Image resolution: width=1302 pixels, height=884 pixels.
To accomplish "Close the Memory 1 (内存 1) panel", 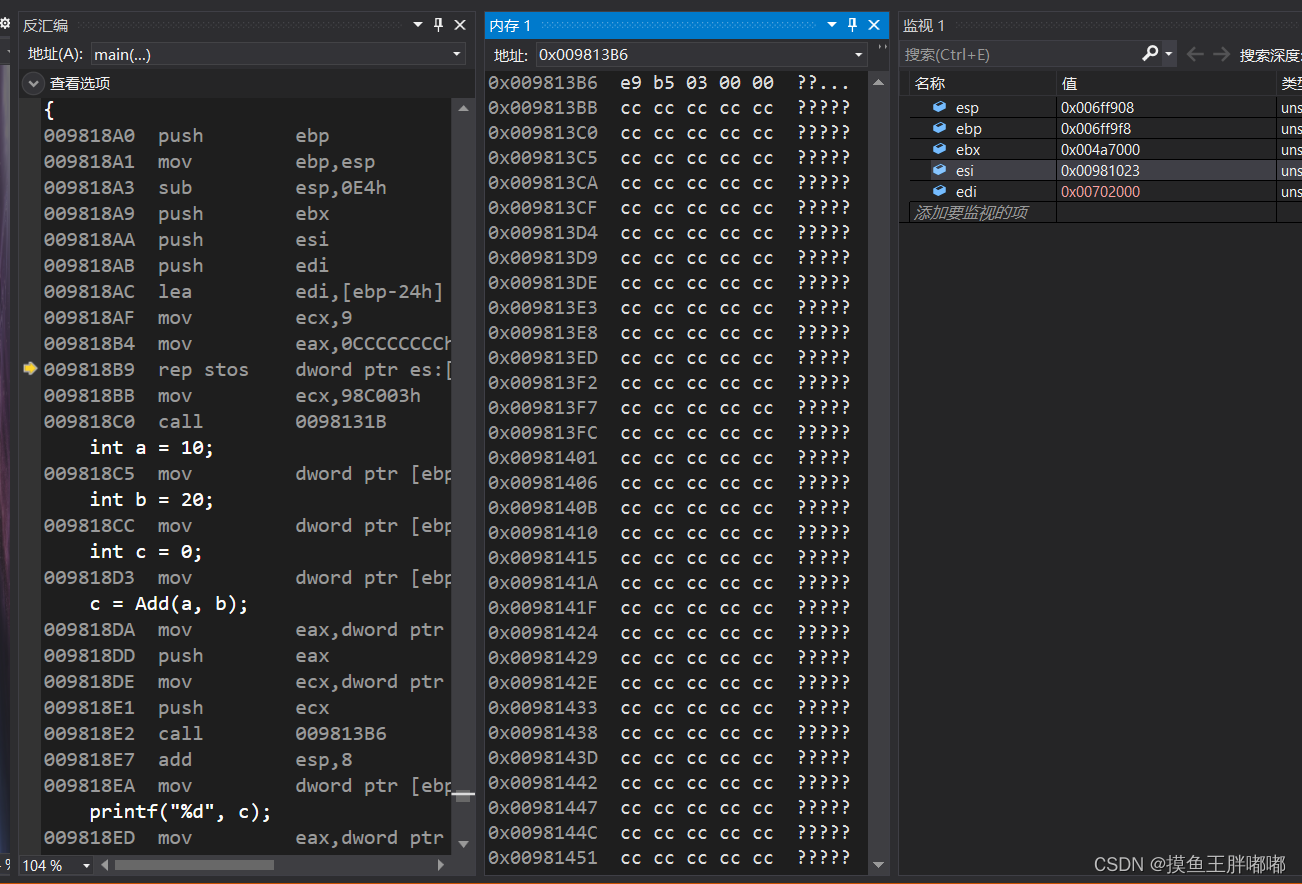I will click(874, 25).
